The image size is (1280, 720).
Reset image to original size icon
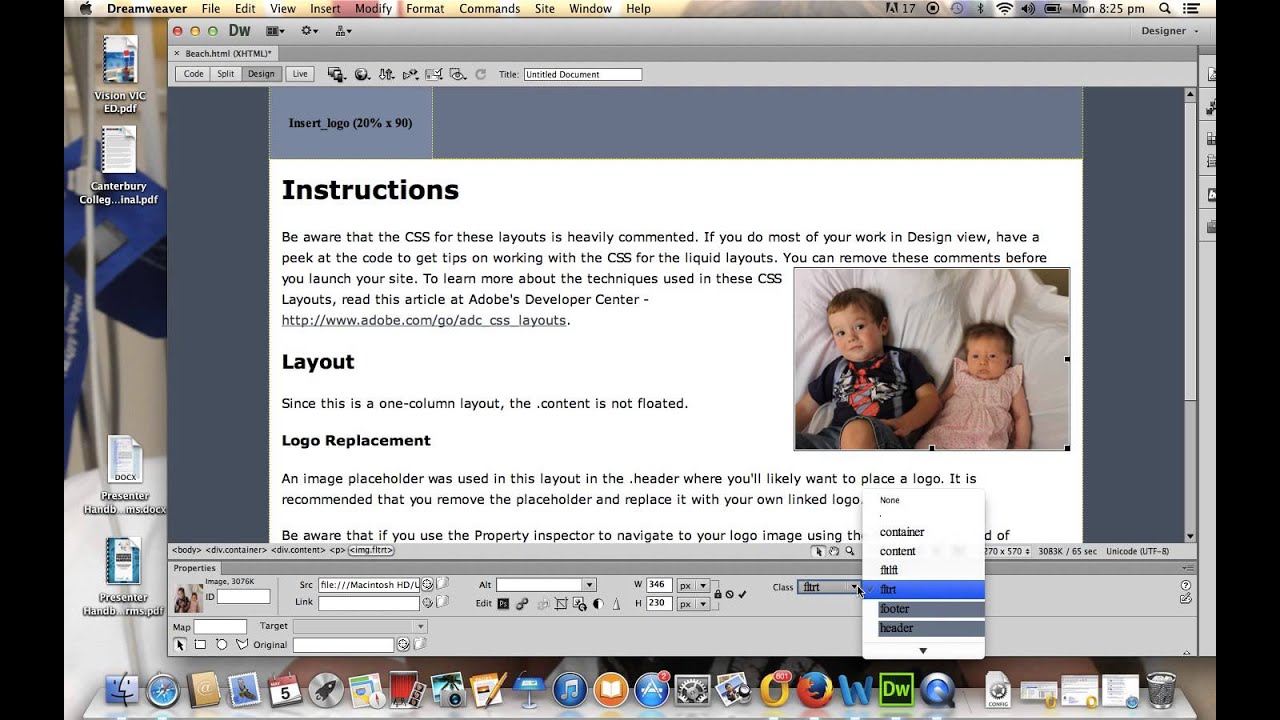[730, 594]
